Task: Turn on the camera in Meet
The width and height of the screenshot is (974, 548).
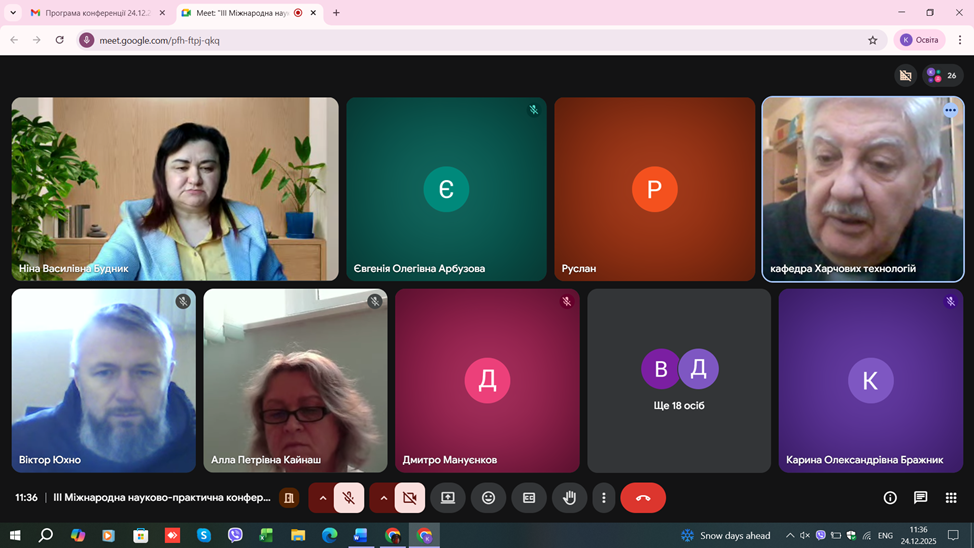Action: click(x=409, y=498)
